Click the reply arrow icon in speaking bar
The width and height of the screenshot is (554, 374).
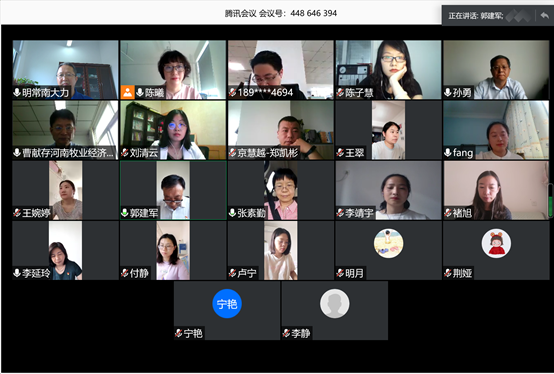tap(544, 16)
